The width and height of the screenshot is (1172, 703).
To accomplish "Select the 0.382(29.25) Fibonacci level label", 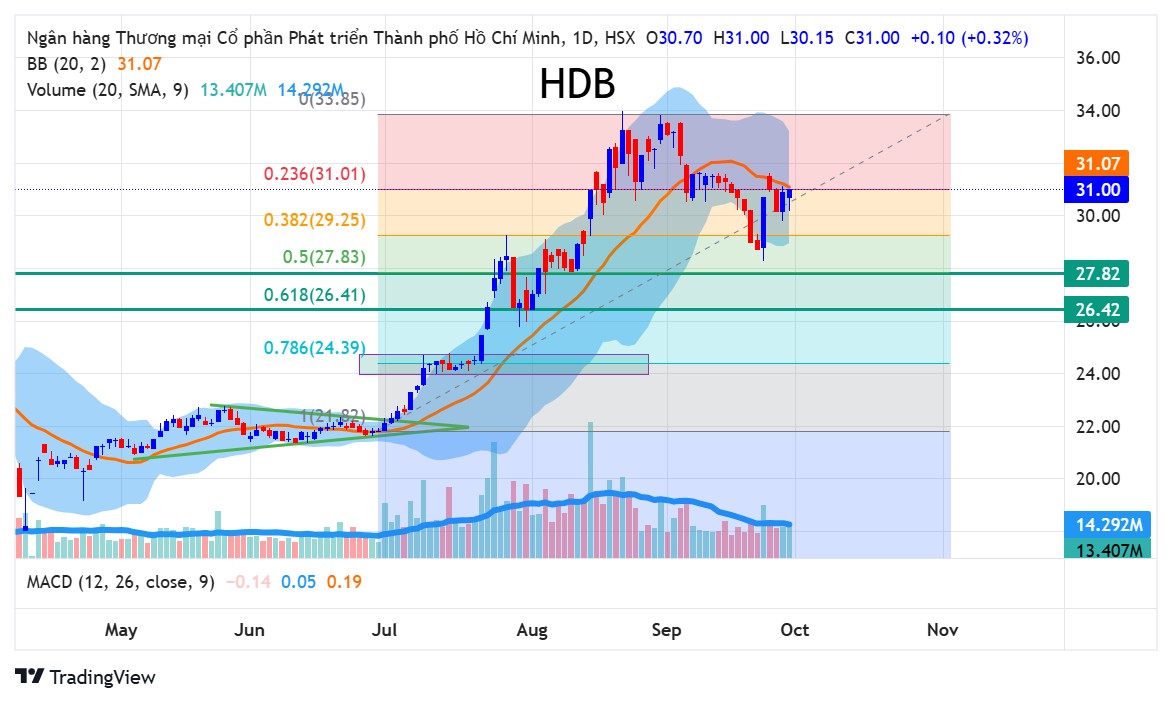I will (x=315, y=220).
